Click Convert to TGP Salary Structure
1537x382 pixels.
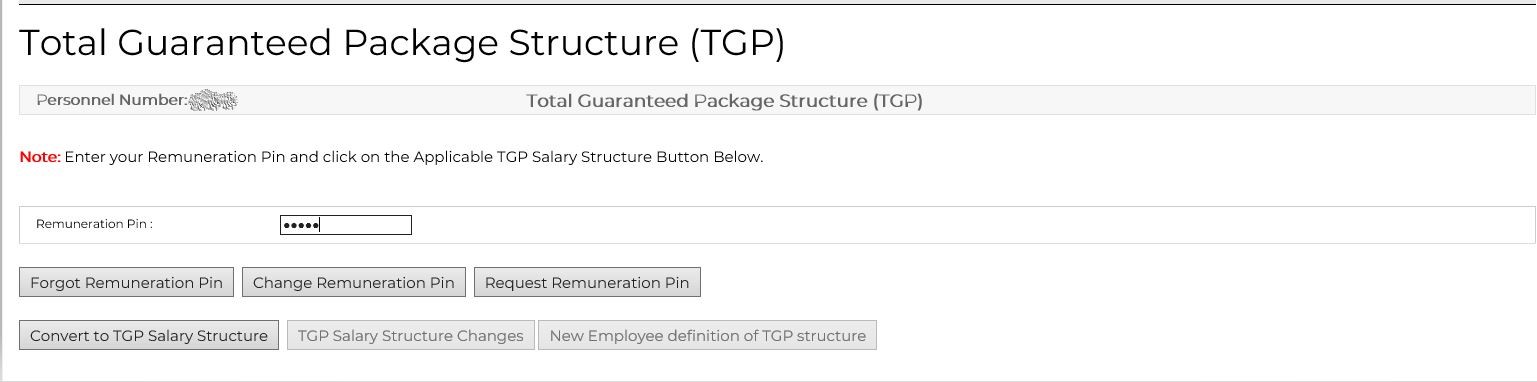pyautogui.click(x=149, y=335)
